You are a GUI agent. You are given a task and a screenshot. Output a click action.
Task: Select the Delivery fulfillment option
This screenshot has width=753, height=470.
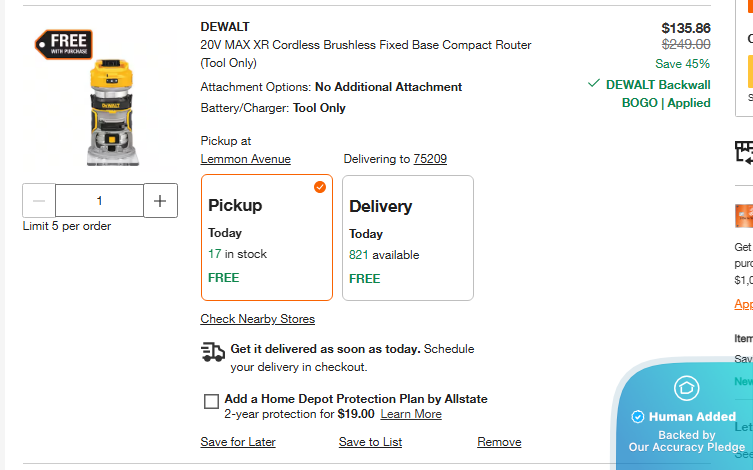(x=407, y=238)
